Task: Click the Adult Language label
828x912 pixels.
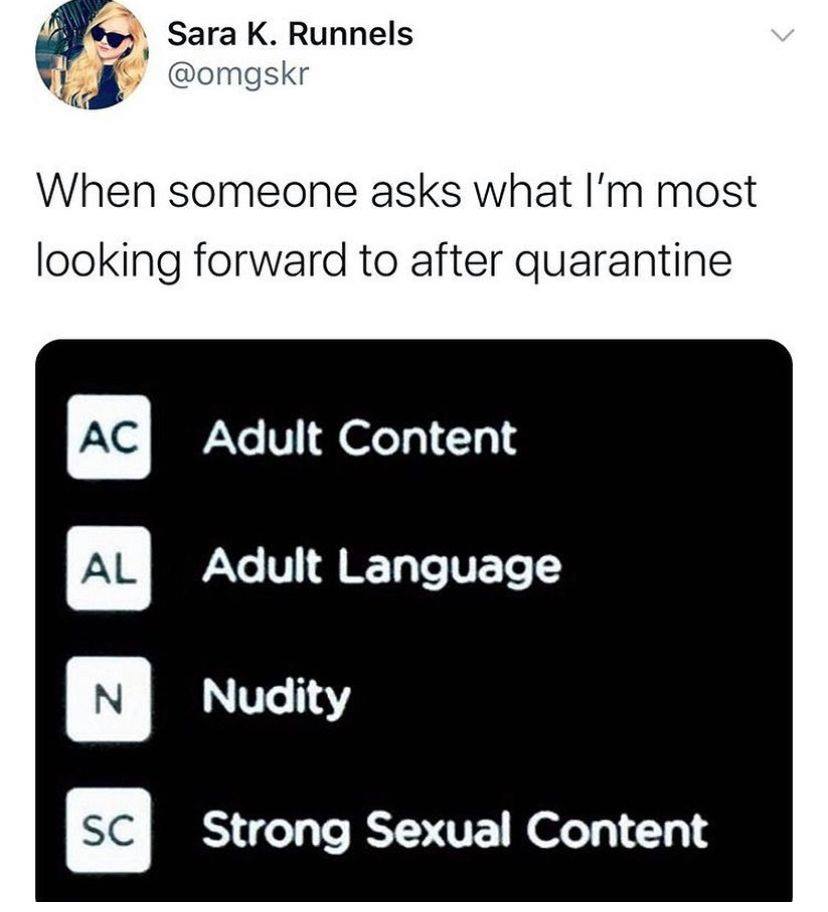Action: click(x=381, y=569)
